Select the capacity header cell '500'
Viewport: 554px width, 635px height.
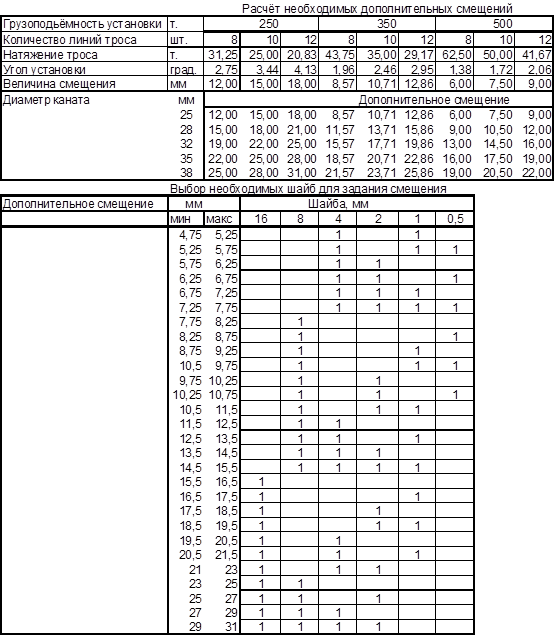pos(503,23)
